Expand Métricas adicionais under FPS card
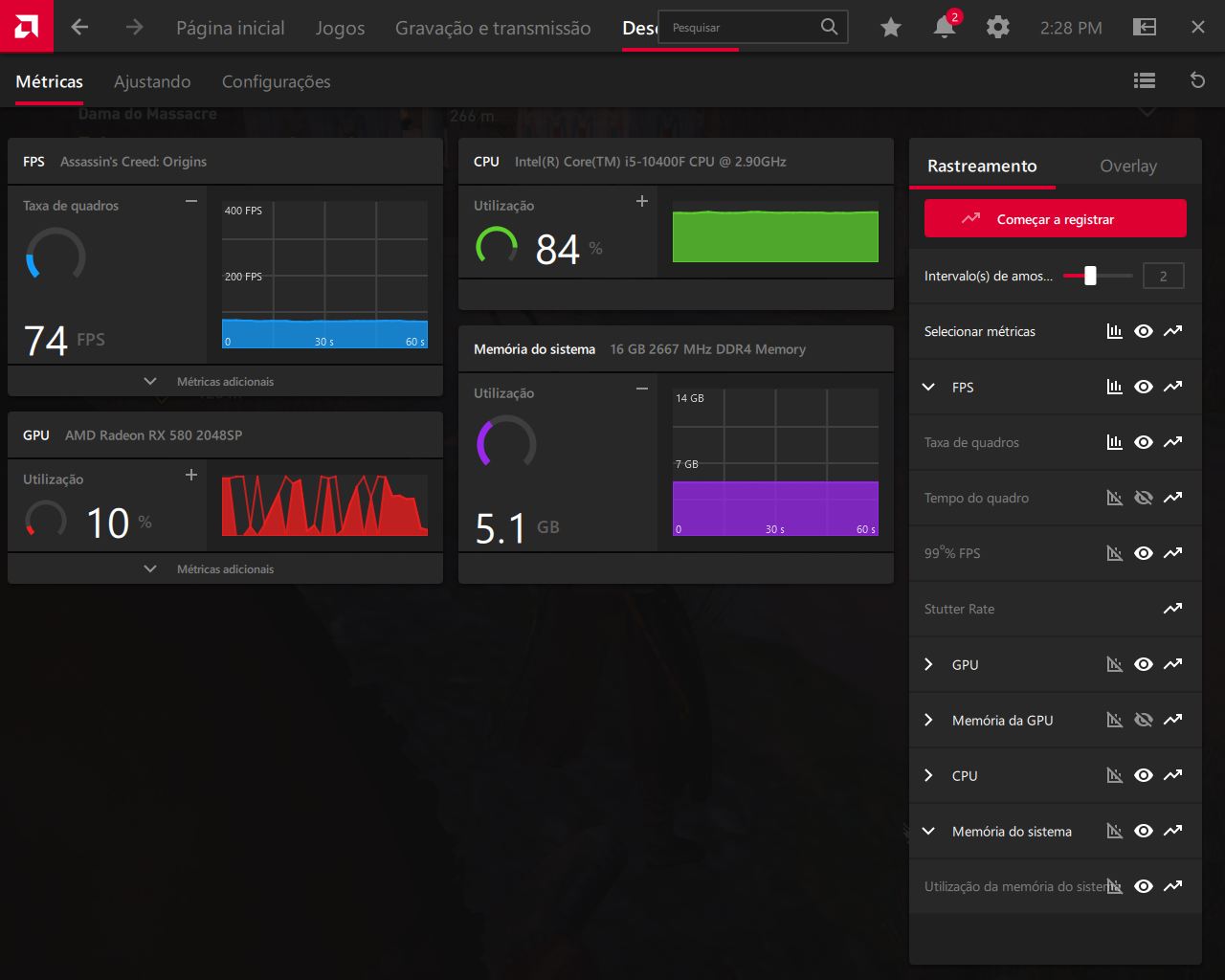 (x=225, y=381)
